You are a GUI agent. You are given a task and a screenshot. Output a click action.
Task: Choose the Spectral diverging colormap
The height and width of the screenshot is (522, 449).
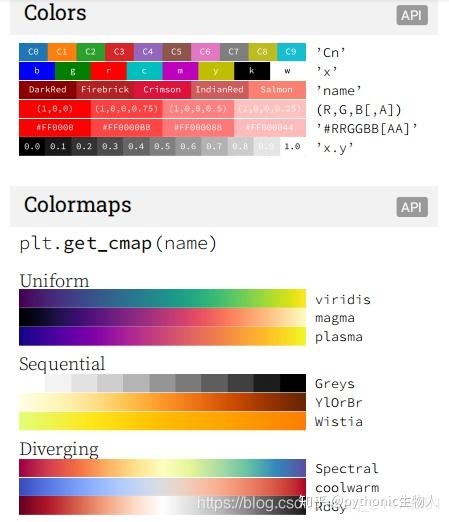pos(162,468)
